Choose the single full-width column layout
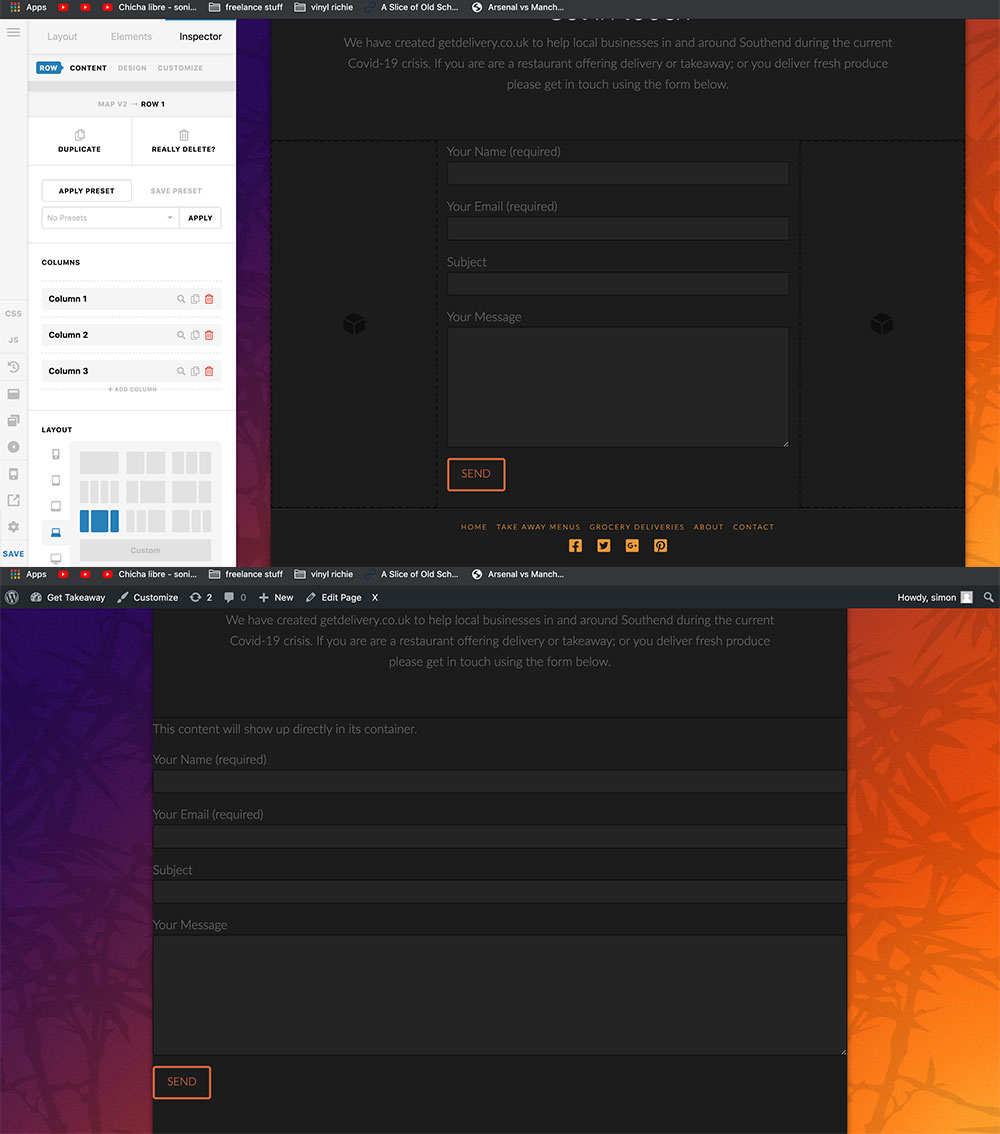The image size is (1000, 1134). tap(99, 463)
